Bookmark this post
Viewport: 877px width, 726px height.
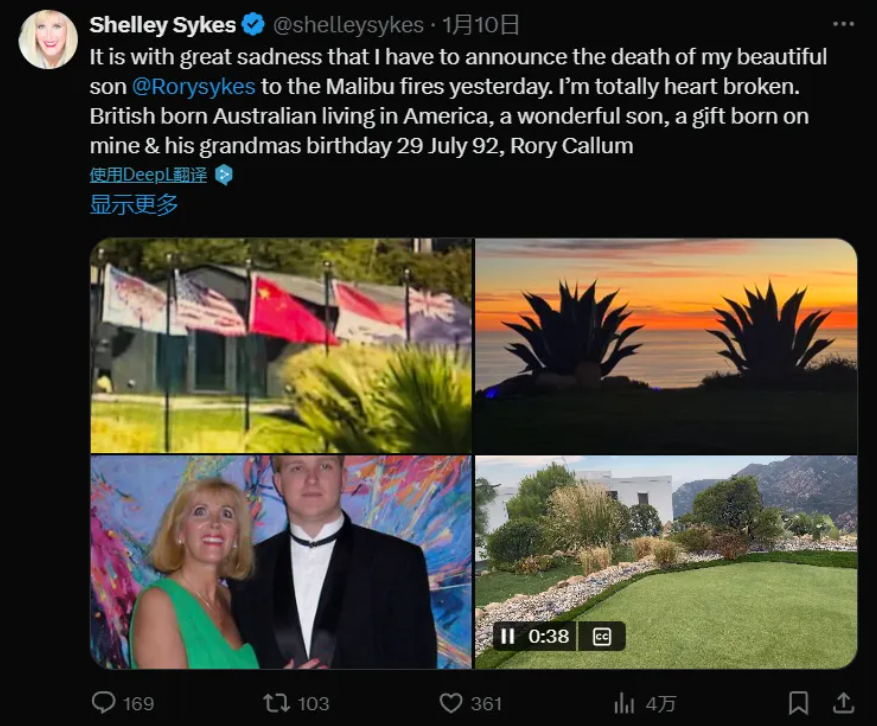(798, 703)
